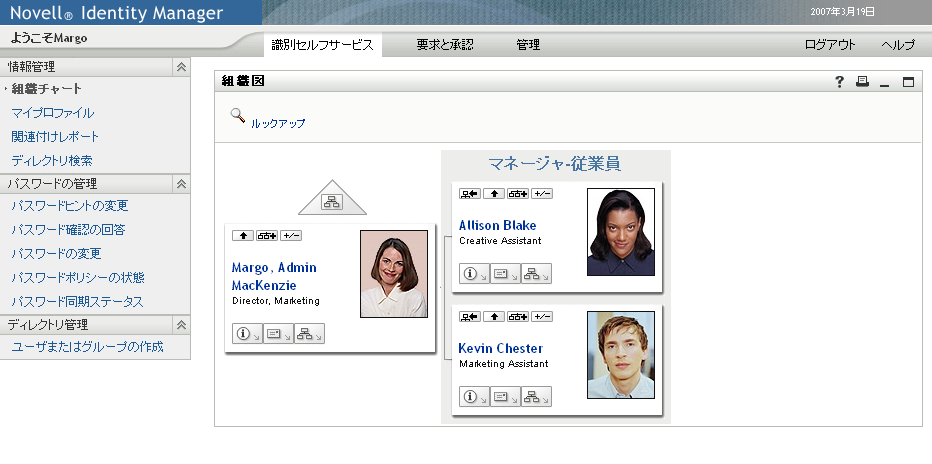Open パスワードの変更 link

56,254
